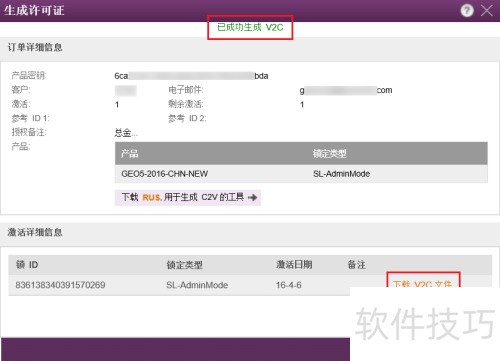This screenshot has height=361, width=500.
Task: Select activation date 16-4-6
Action: coord(289,285)
